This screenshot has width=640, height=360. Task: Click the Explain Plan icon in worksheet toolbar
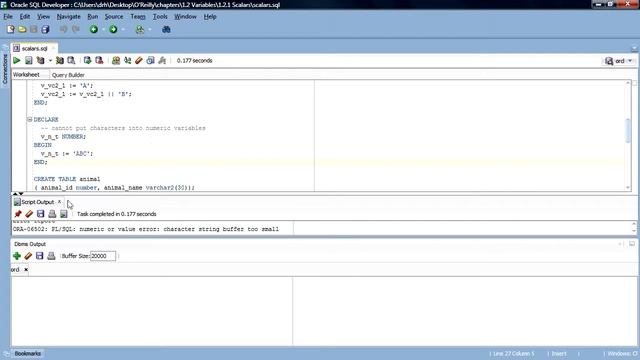point(40,60)
